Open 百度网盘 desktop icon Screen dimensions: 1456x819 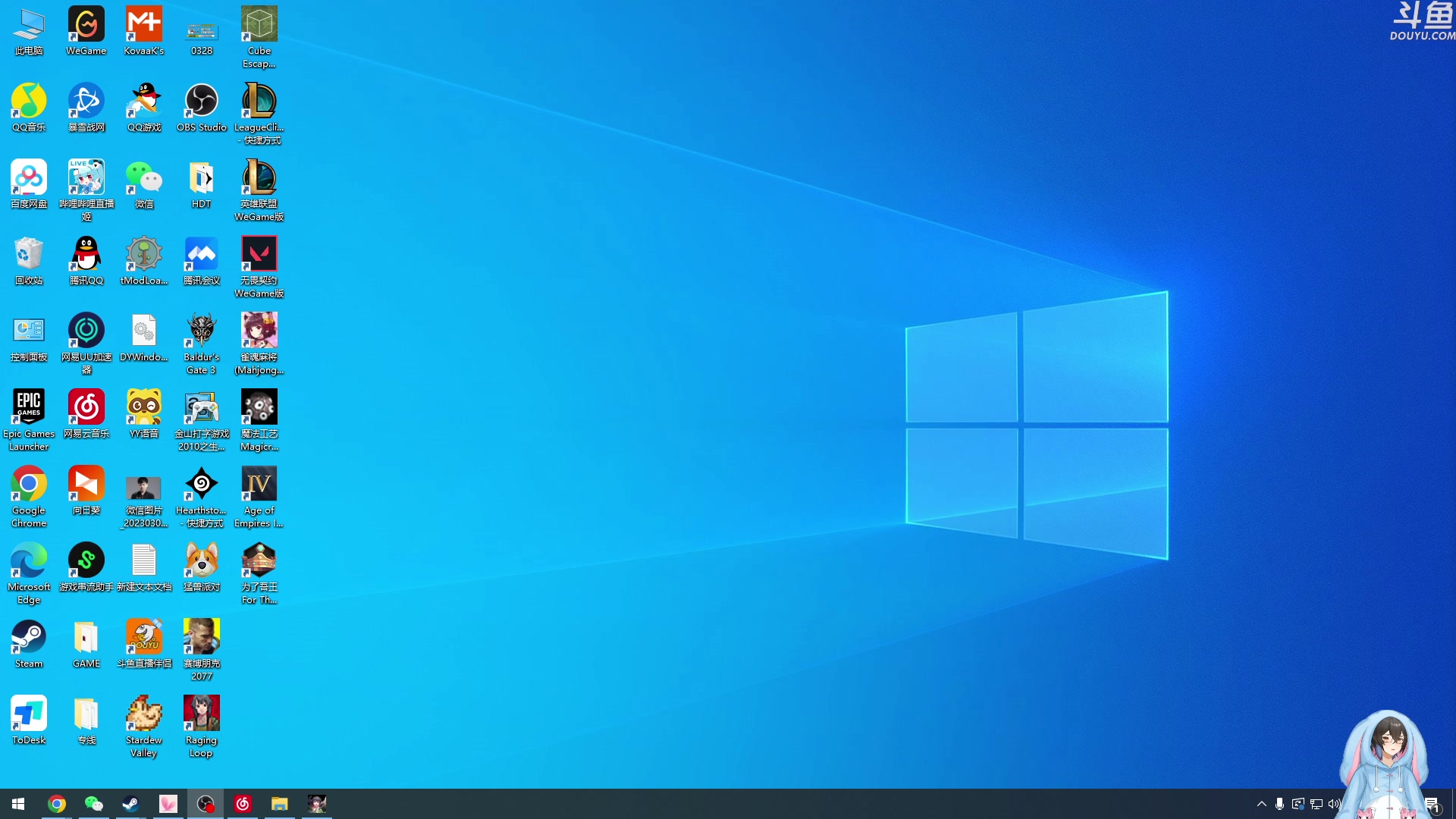coord(29,184)
